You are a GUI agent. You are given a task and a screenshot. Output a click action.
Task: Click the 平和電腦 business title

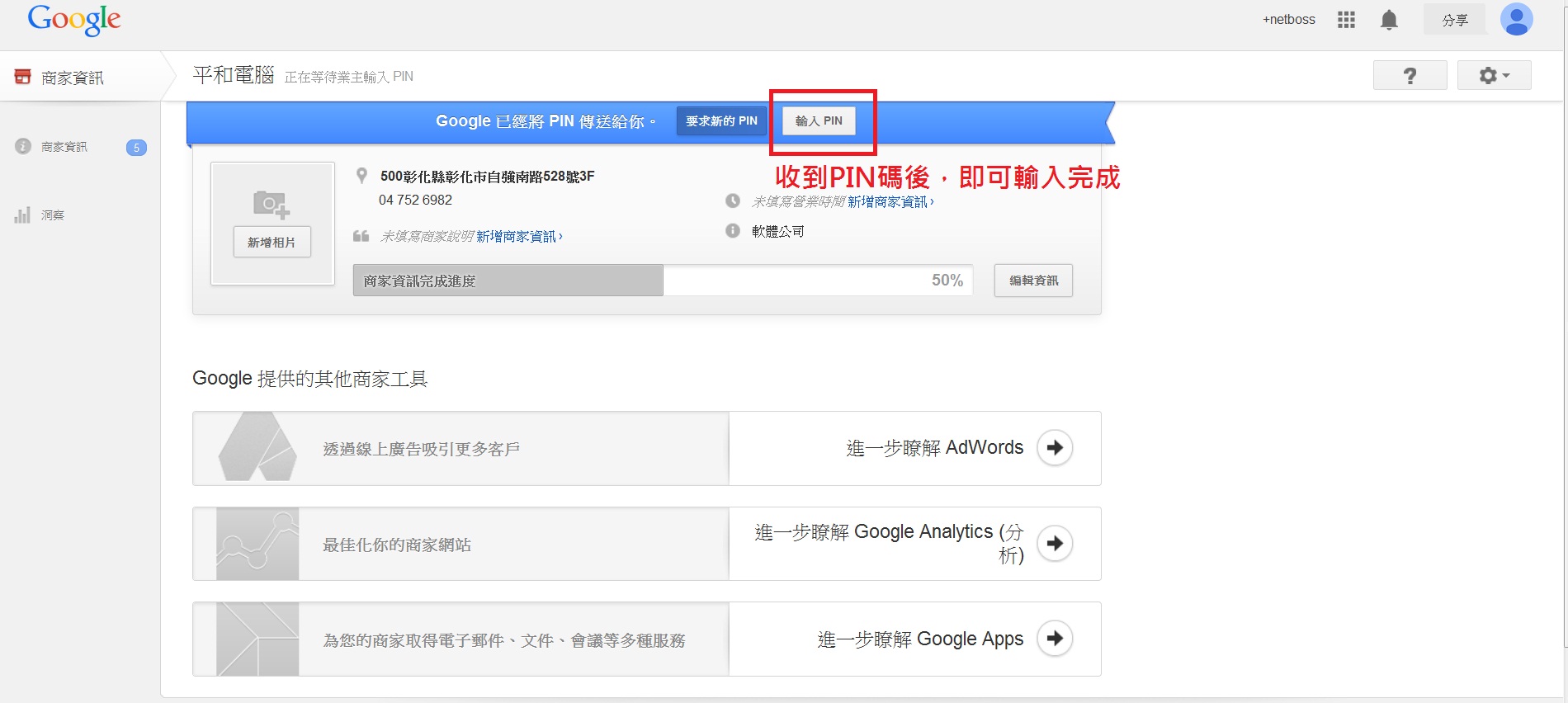tap(234, 75)
